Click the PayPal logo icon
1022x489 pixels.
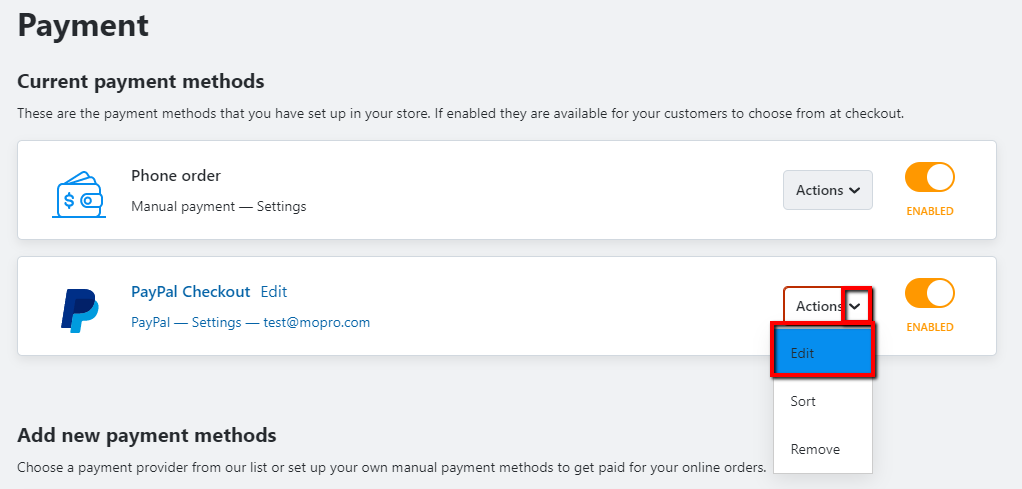point(80,310)
